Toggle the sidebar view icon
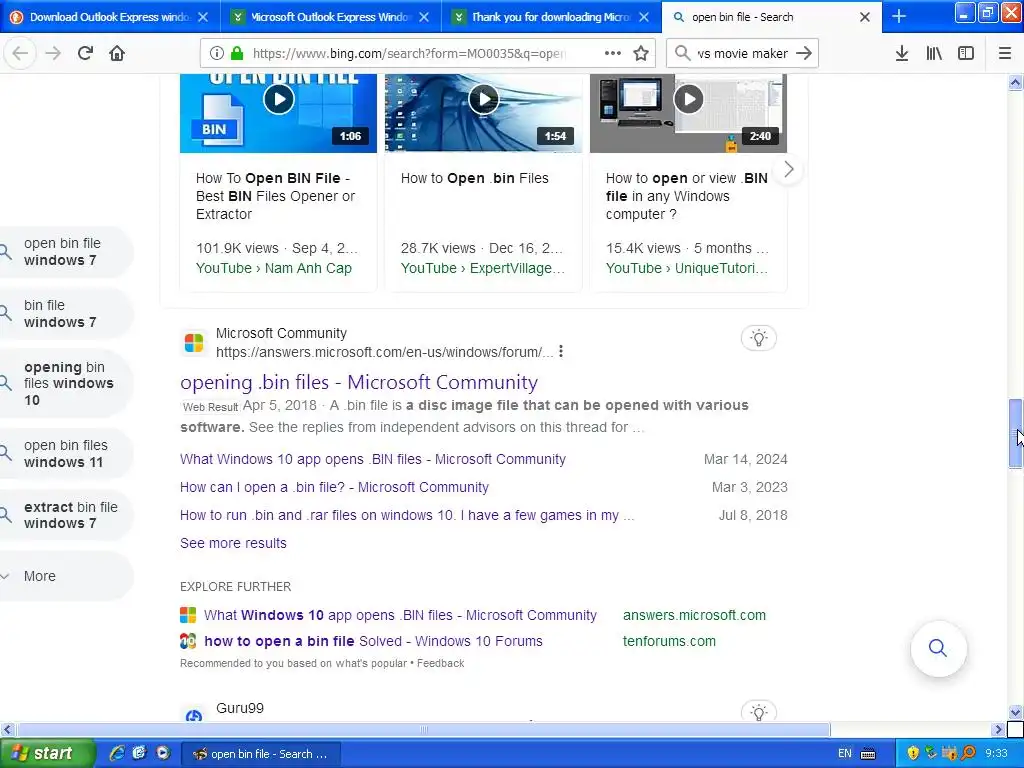Image resolution: width=1024 pixels, height=768 pixels. [966, 54]
